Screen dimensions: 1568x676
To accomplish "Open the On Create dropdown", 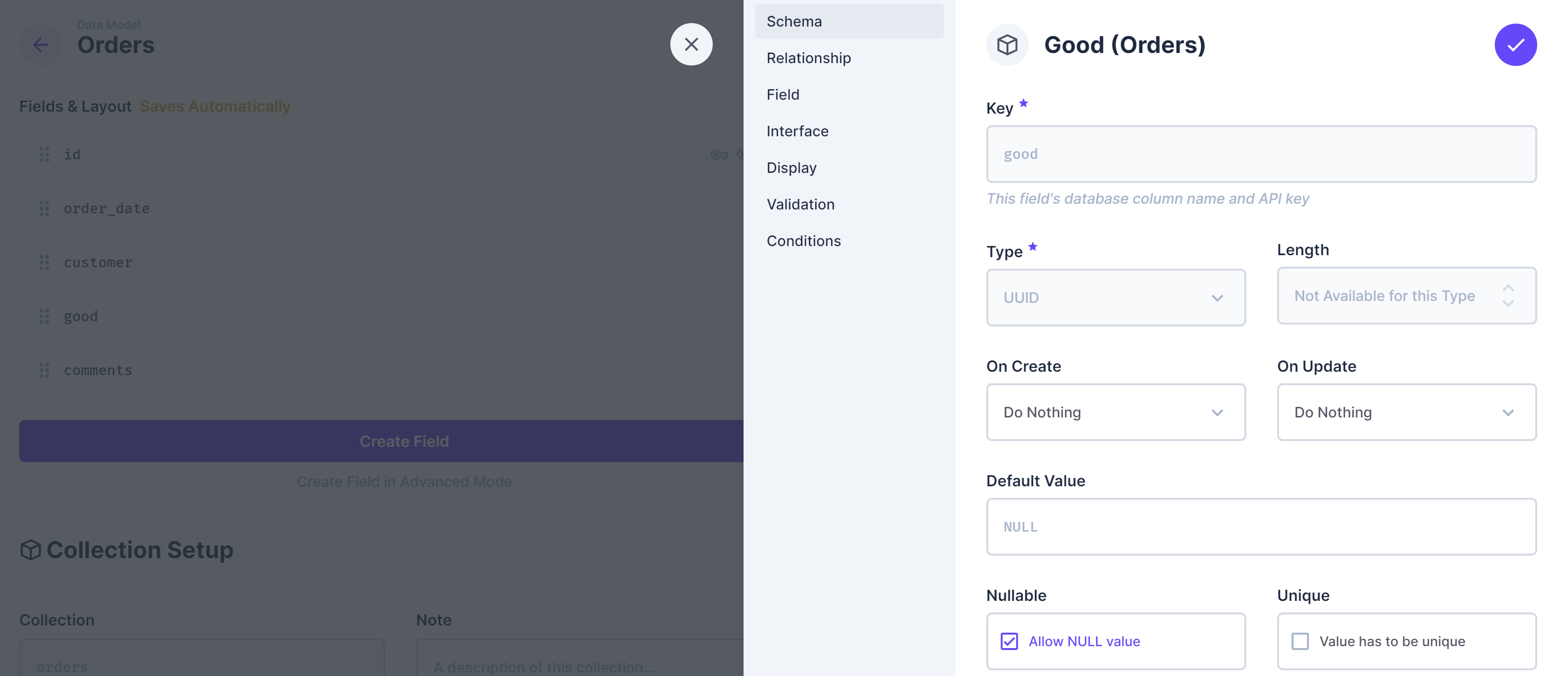I will click(1115, 412).
